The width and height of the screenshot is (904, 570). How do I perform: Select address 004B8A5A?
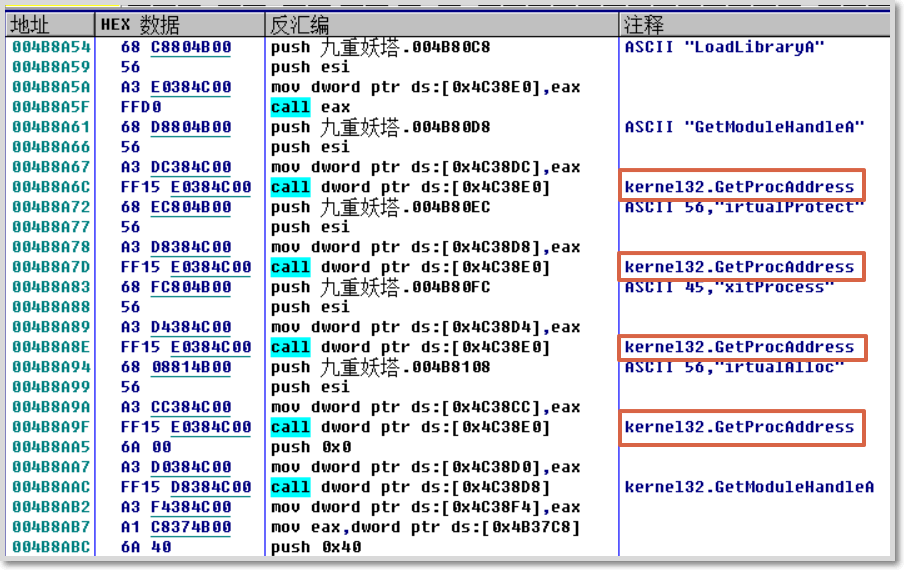click(51, 87)
